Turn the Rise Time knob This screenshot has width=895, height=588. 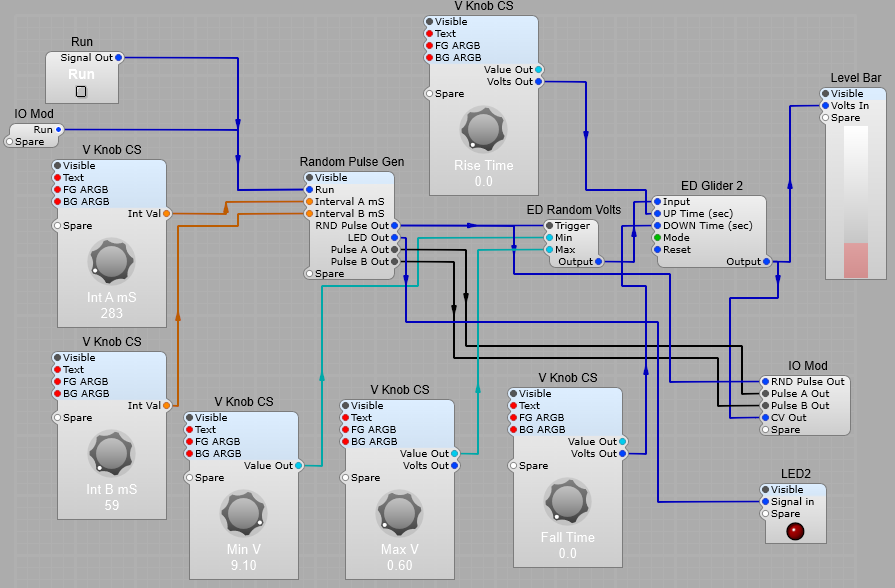point(482,128)
